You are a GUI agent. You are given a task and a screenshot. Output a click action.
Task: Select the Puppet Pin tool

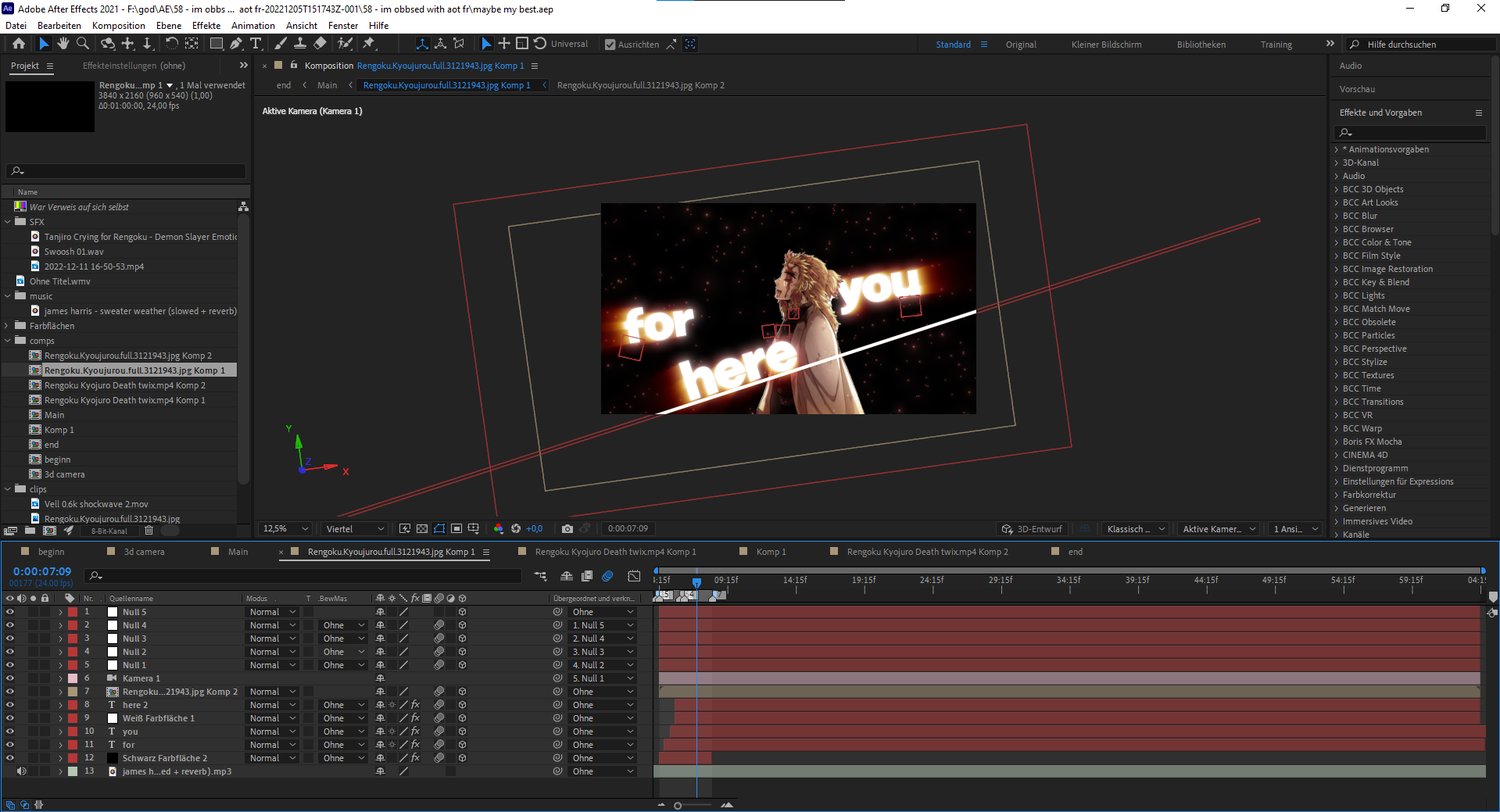click(368, 44)
